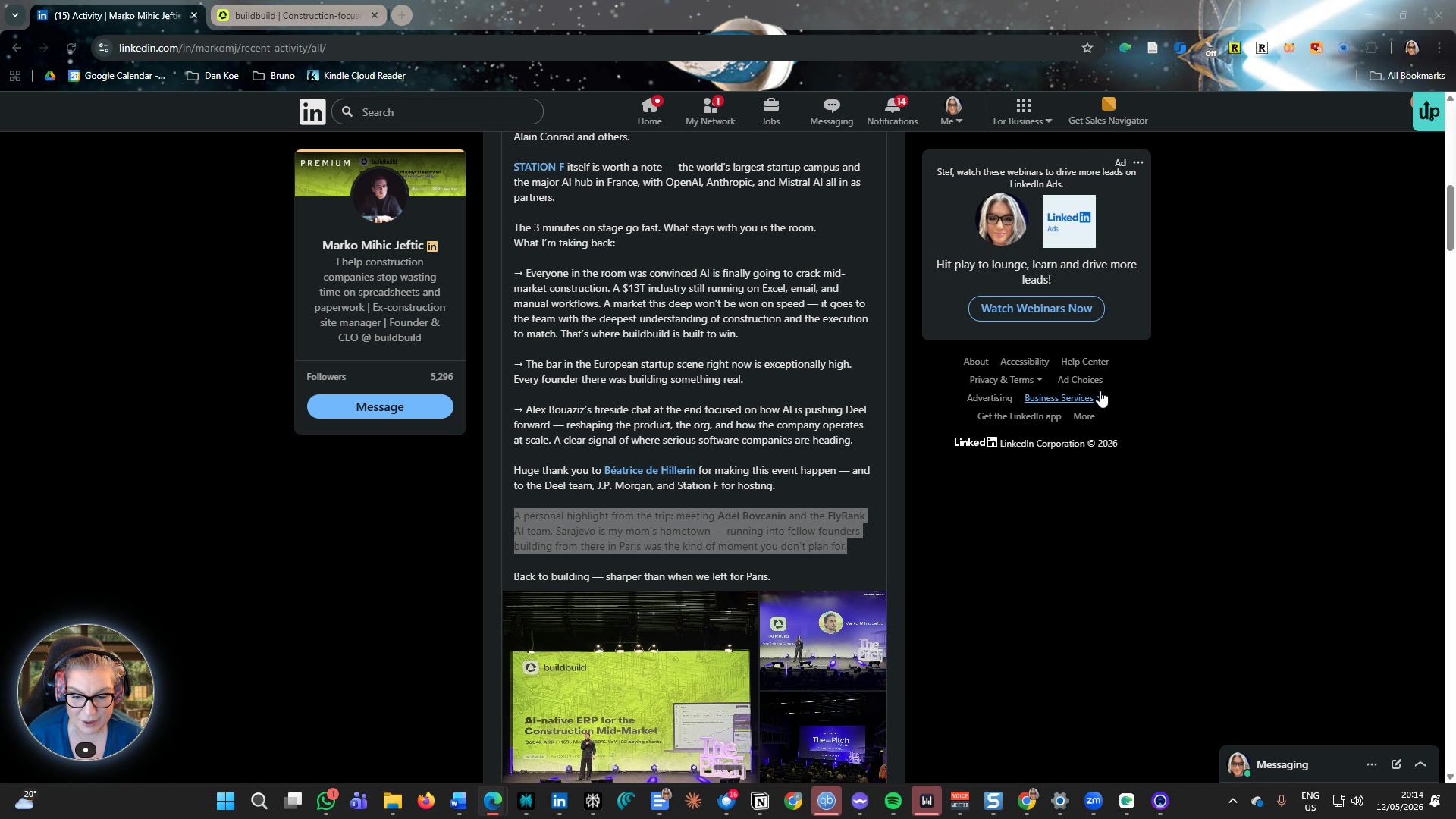The width and height of the screenshot is (1456, 819).
Task: Open the Chrome apps grid in bookmarks bar
Action: pyautogui.click(x=14, y=76)
